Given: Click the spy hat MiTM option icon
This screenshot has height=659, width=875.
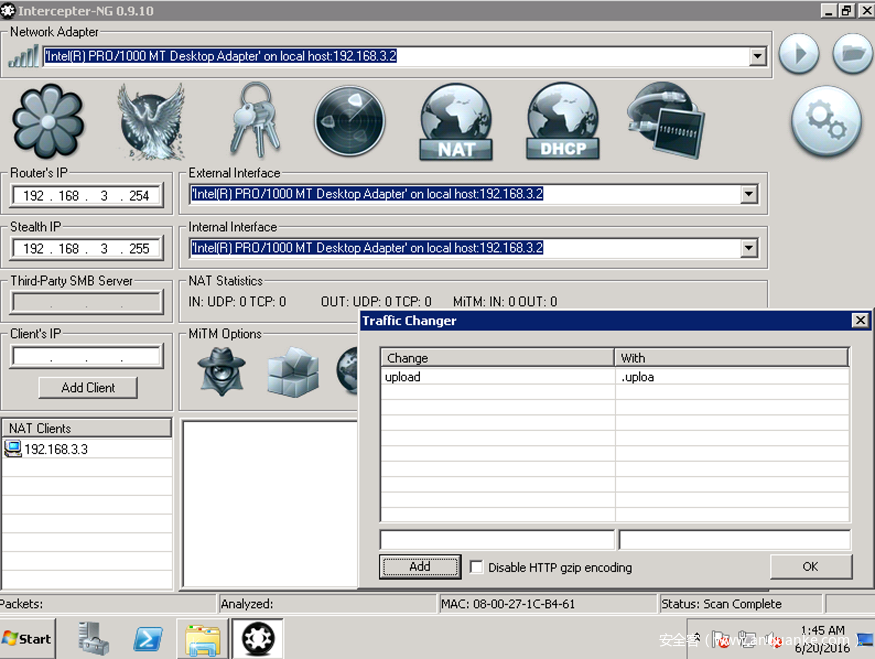Looking at the screenshot, I should tap(222, 371).
